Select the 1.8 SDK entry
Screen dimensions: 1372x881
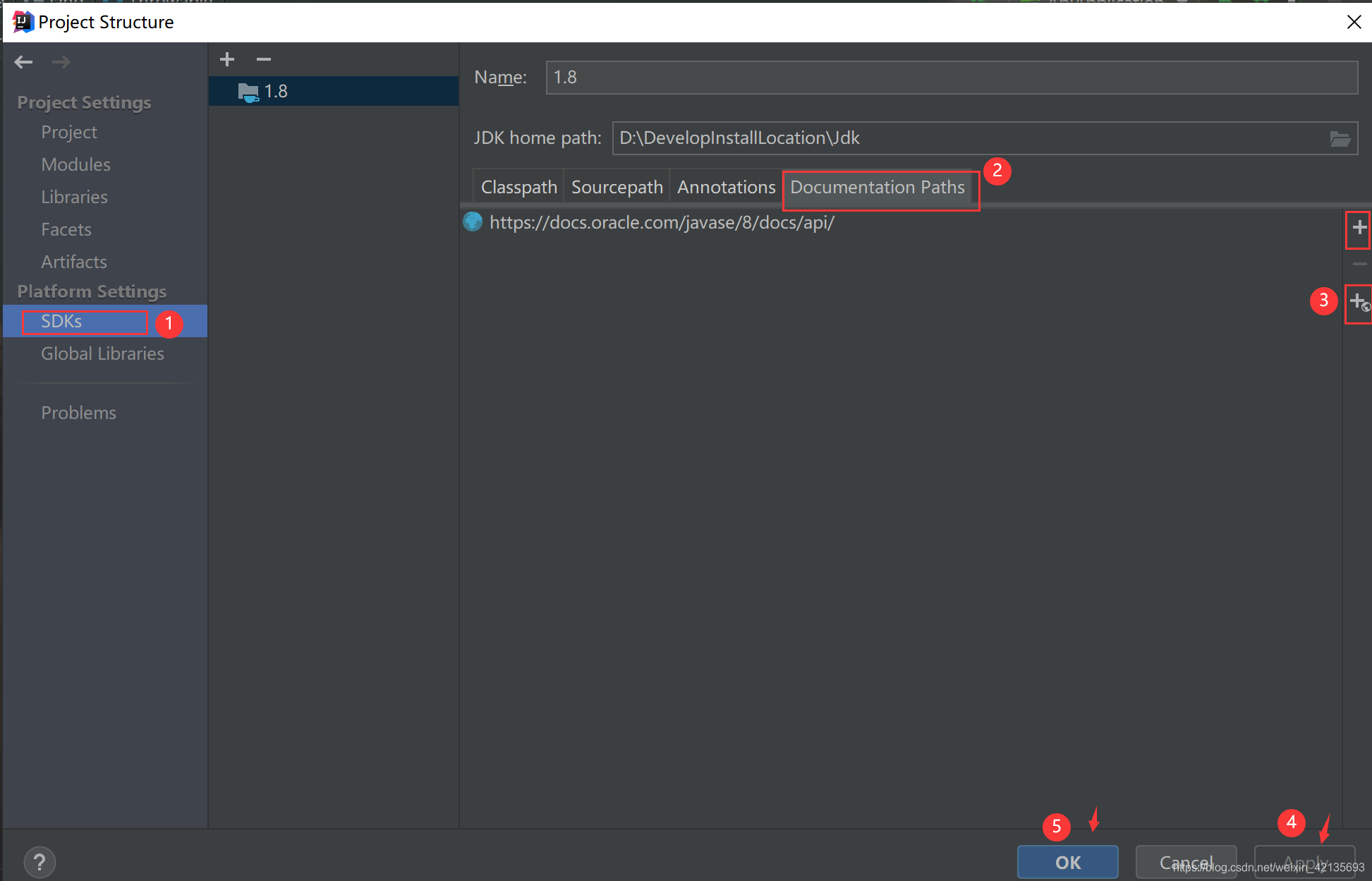(x=275, y=92)
